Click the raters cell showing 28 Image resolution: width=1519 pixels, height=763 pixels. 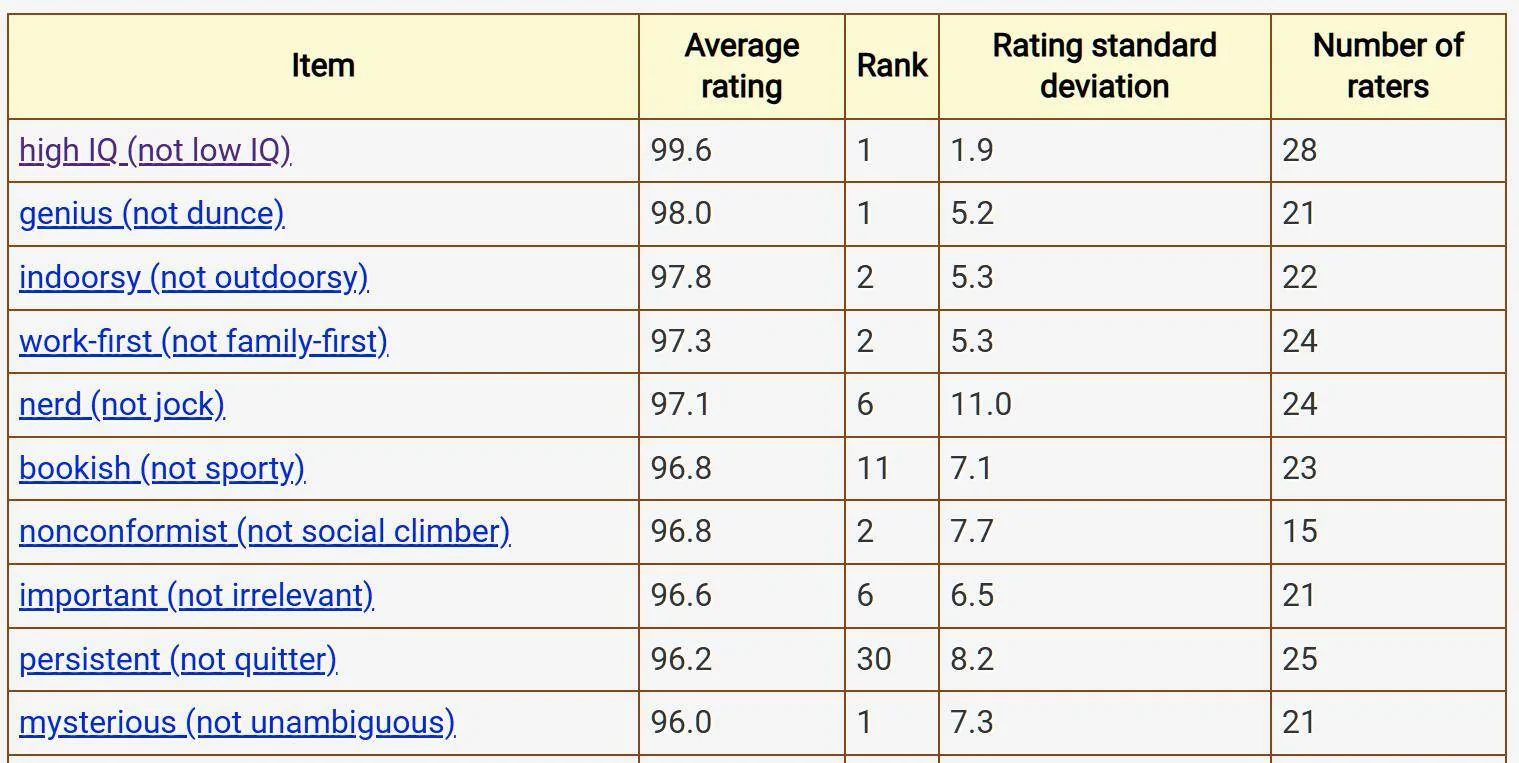pos(1388,151)
